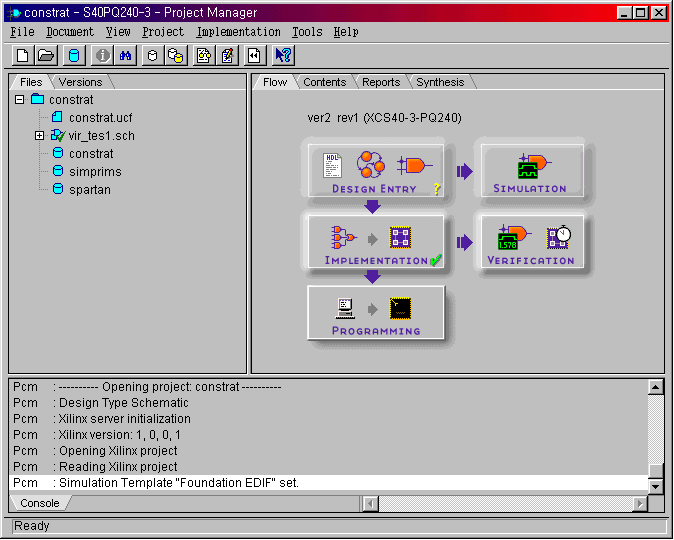Click the Programming computer icon

(x=345, y=308)
